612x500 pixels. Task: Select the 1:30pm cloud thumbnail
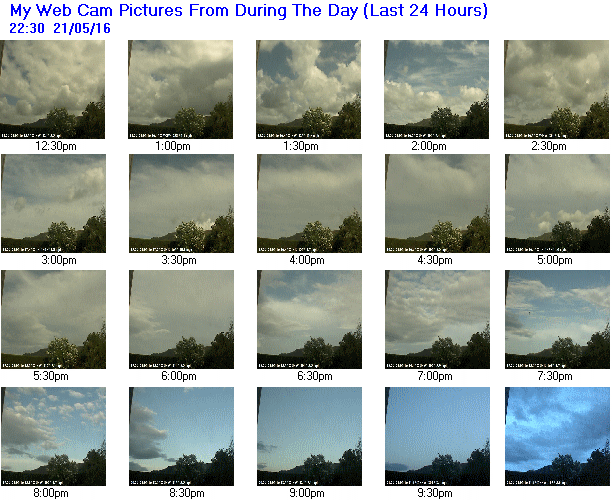point(308,89)
